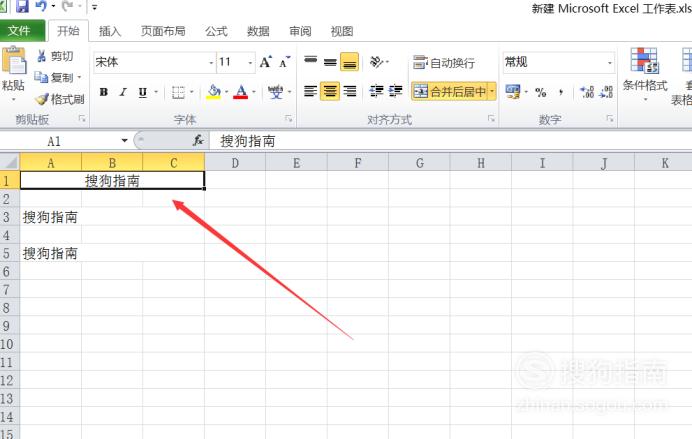This screenshot has height=439, width=692.
Task: Expand the borders dropdown arrow
Action: point(192,92)
